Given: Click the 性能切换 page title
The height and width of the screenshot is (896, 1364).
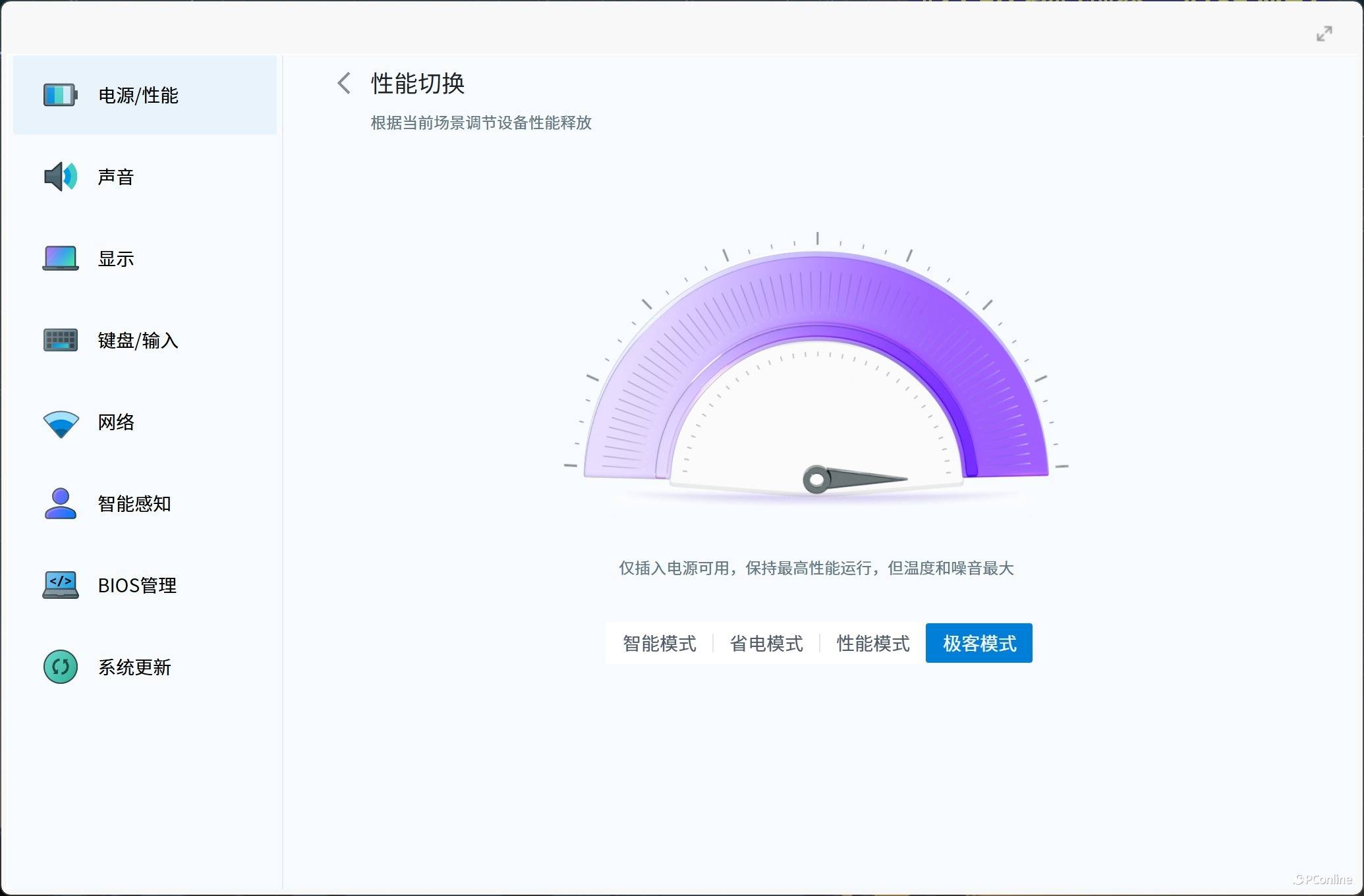Looking at the screenshot, I should 418,84.
